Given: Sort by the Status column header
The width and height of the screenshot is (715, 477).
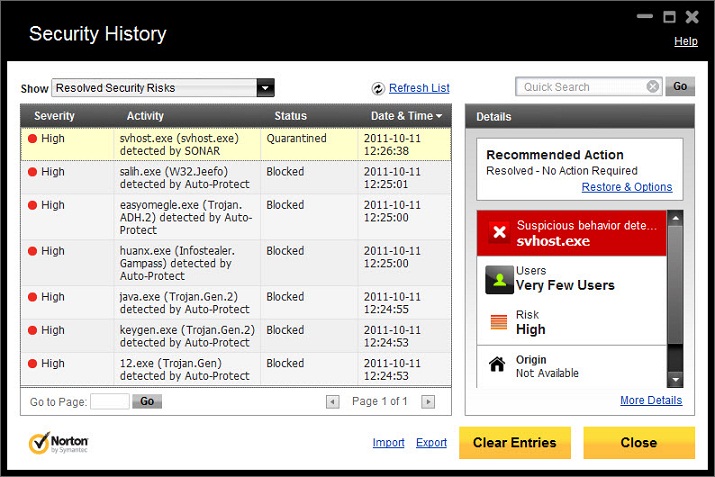Looking at the screenshot, I should [x=290, y=116].
